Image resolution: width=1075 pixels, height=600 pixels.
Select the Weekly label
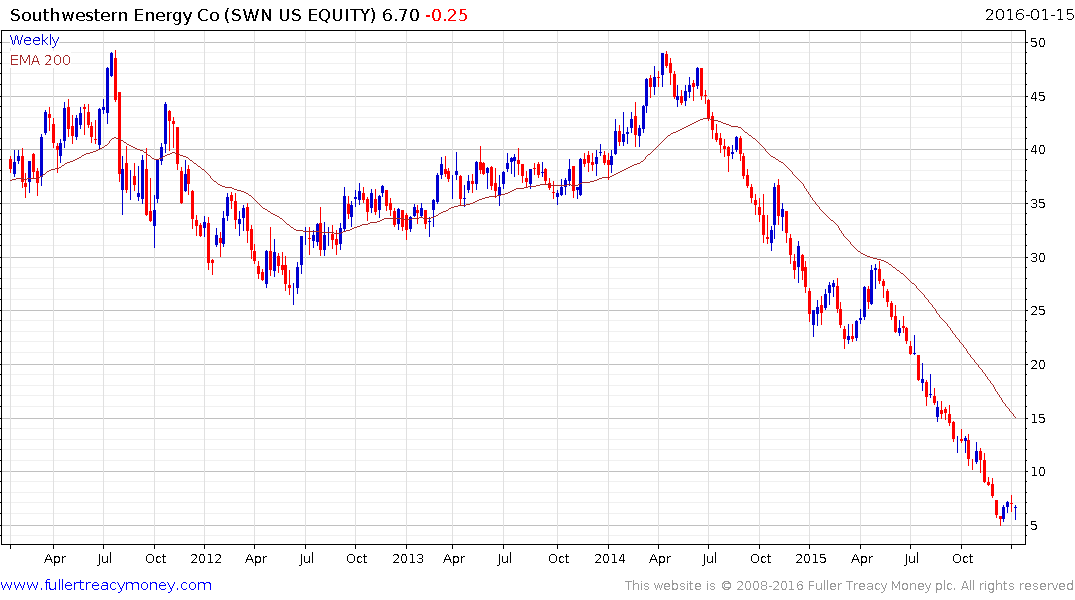(x=34, y=40)
